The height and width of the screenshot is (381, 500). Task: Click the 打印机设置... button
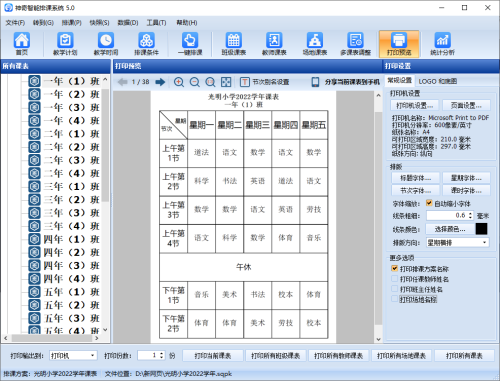pos(415,106)
